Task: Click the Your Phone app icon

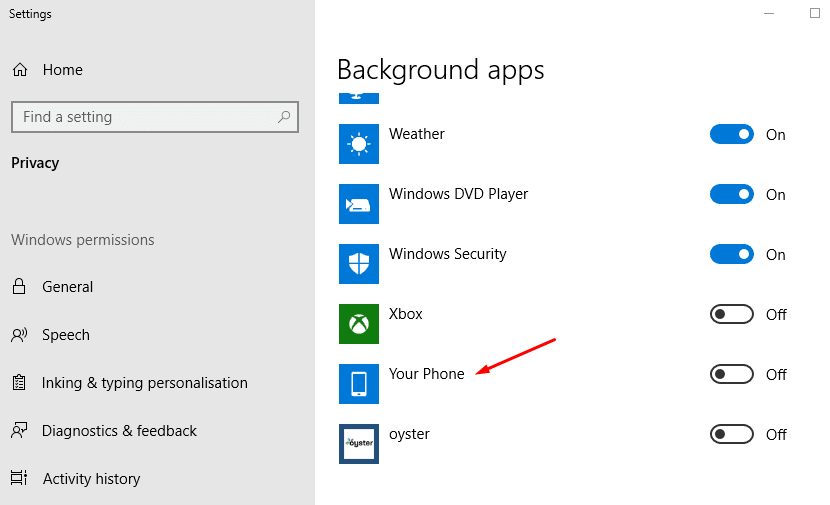Action: click(359, 384)
